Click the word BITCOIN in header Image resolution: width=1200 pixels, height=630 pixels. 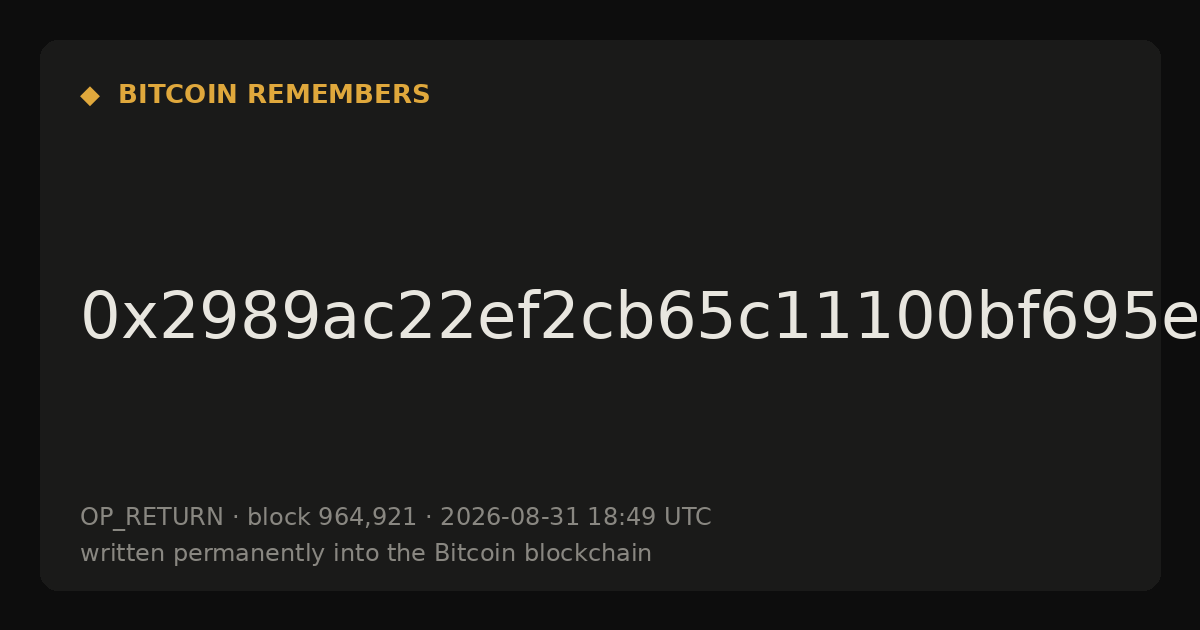[178, 95]
